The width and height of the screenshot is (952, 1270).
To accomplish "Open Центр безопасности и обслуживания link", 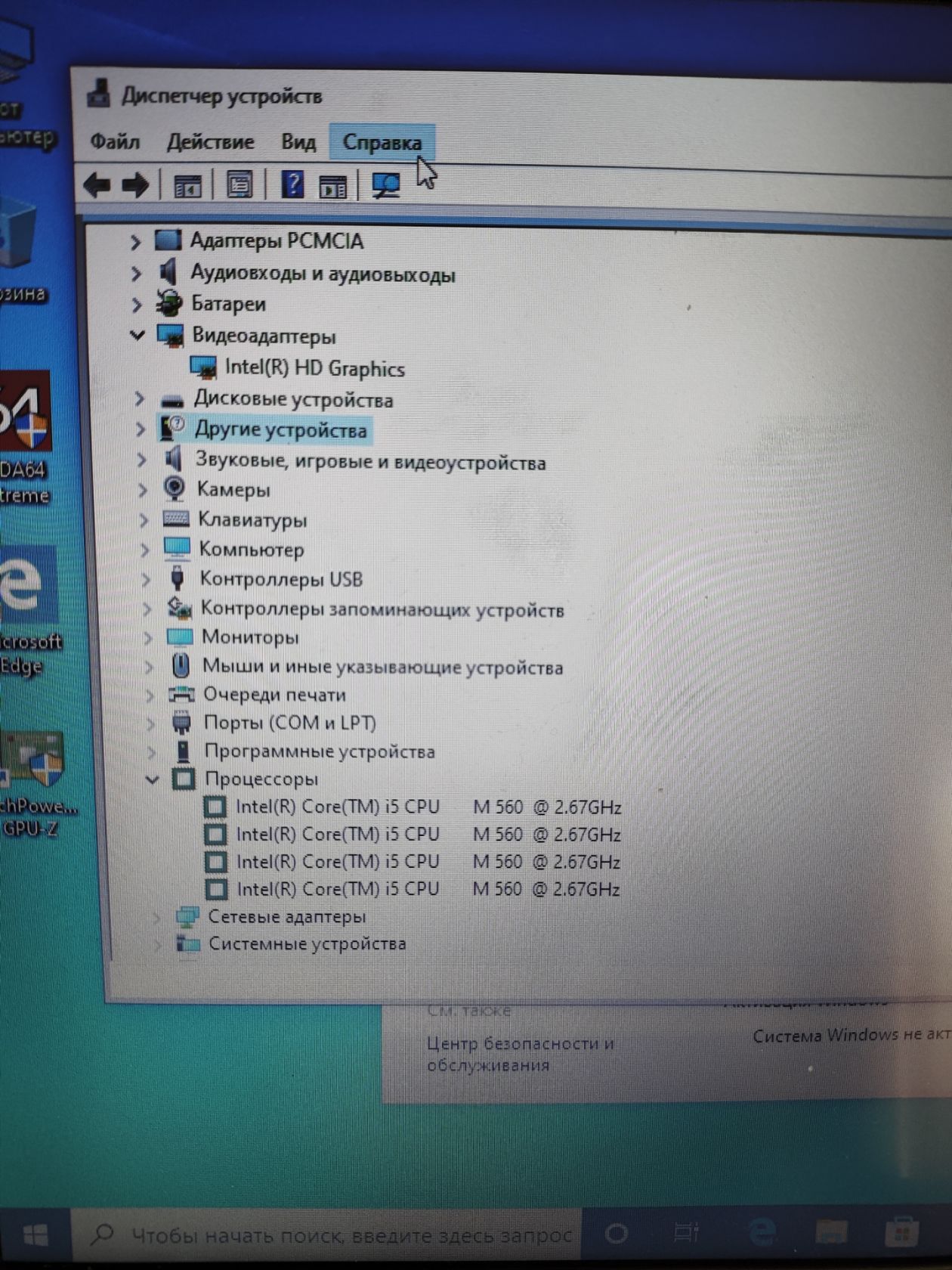I will (521, 1054).
